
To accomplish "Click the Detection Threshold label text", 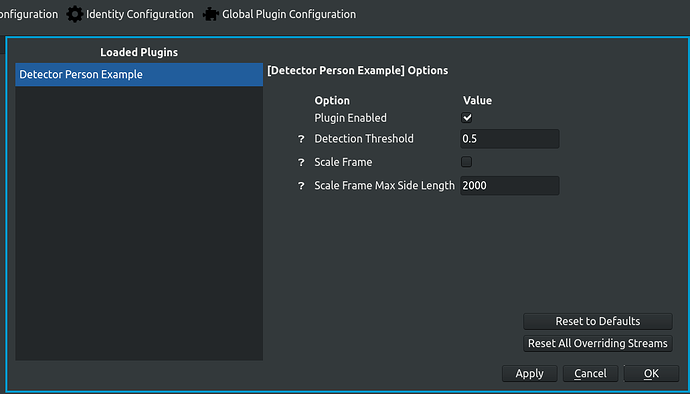I will click(364, 139).
